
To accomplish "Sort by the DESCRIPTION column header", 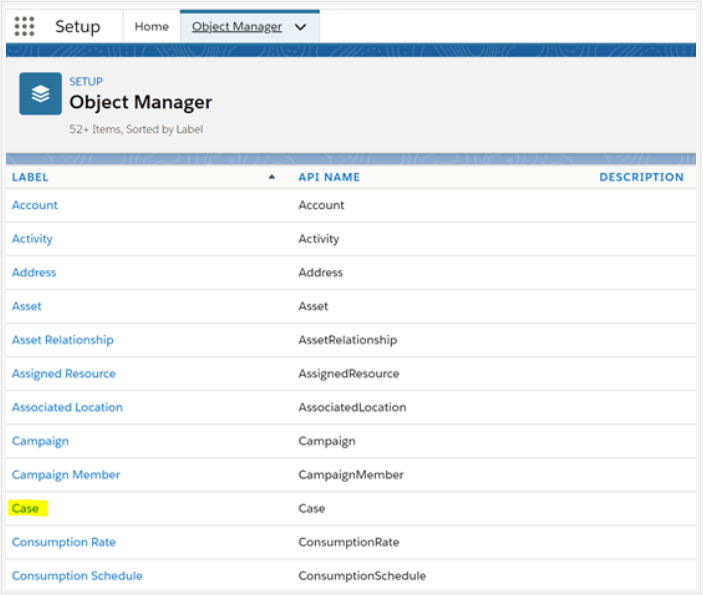I will coord(642,177).
